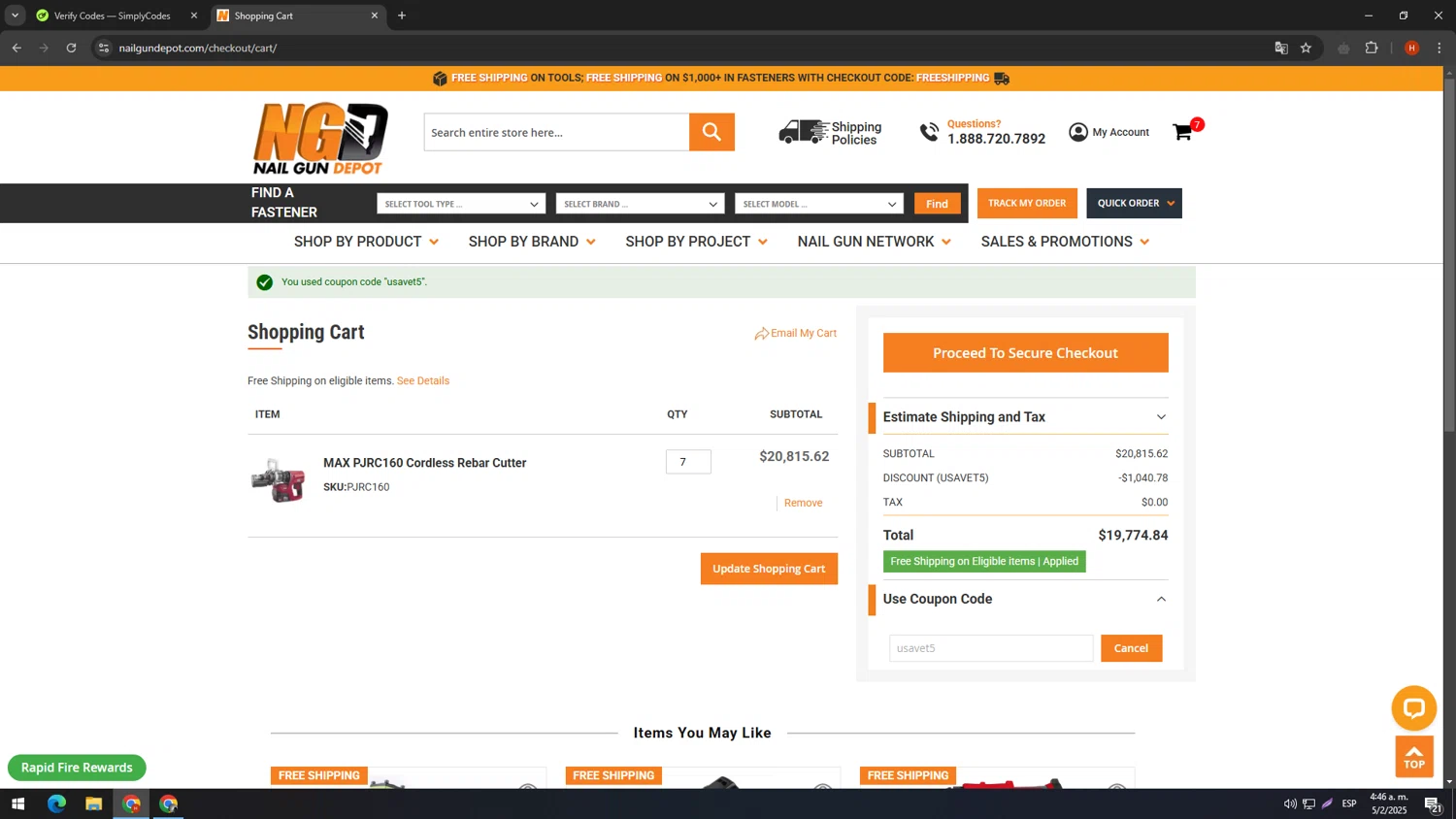Open MAX PJRC160 Cordless Rebar Cutter link
This screenshot has width=1456, height=819.
[x=424, y=463]
